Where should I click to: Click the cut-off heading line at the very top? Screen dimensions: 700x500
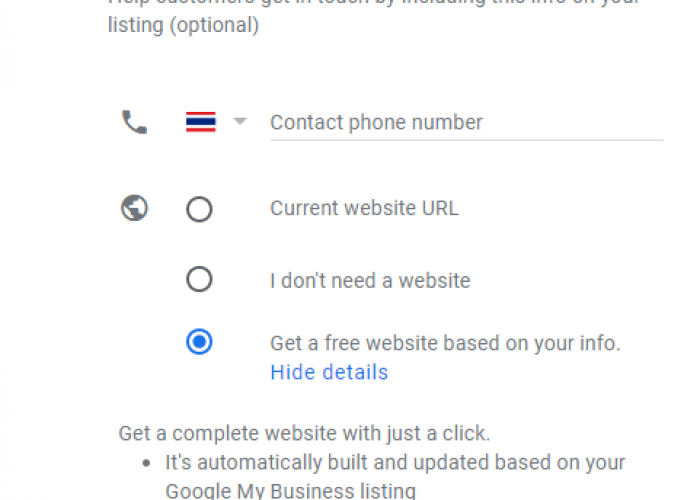374,2
